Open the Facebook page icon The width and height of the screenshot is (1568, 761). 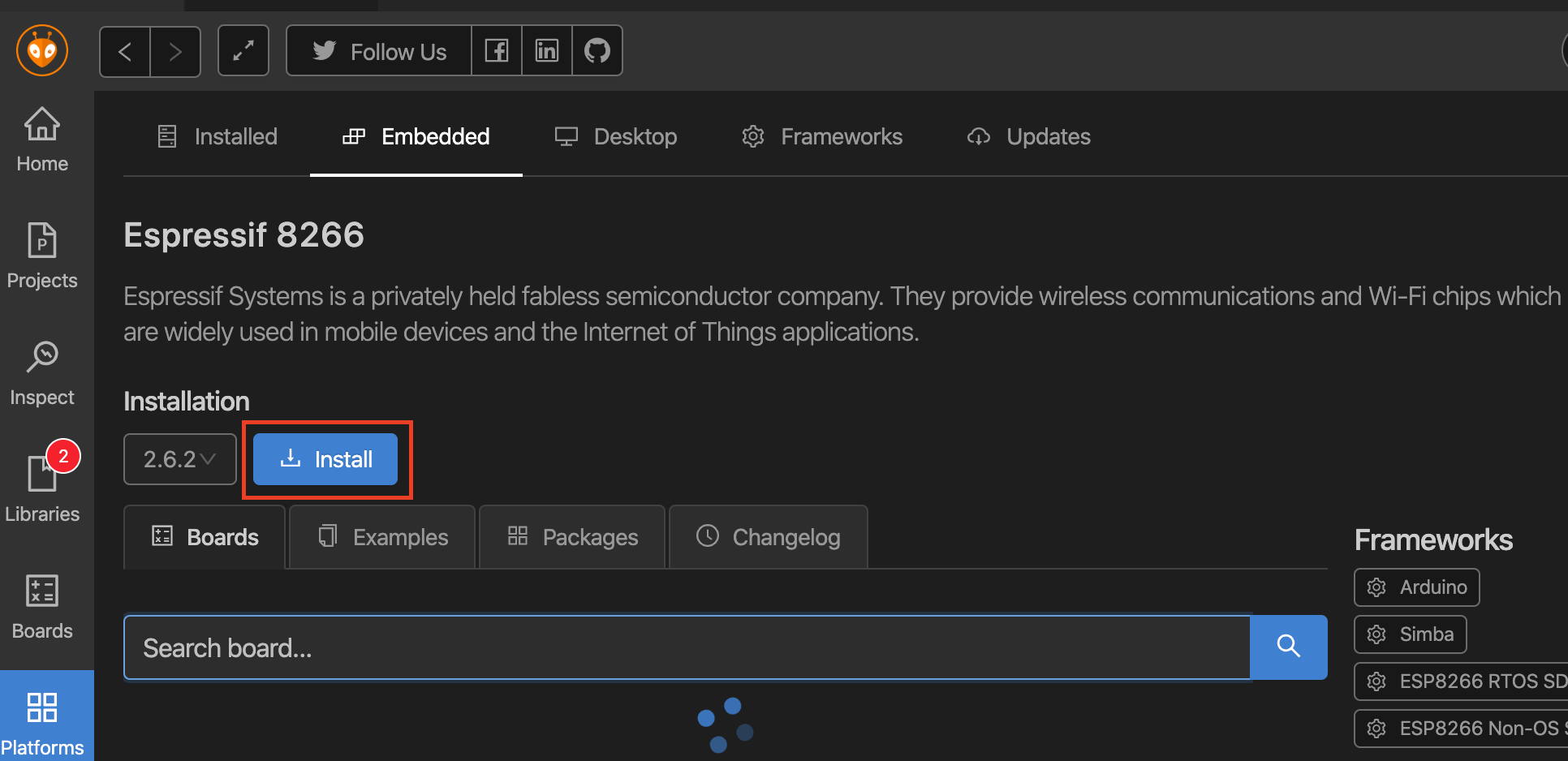[x=497, y=50]
